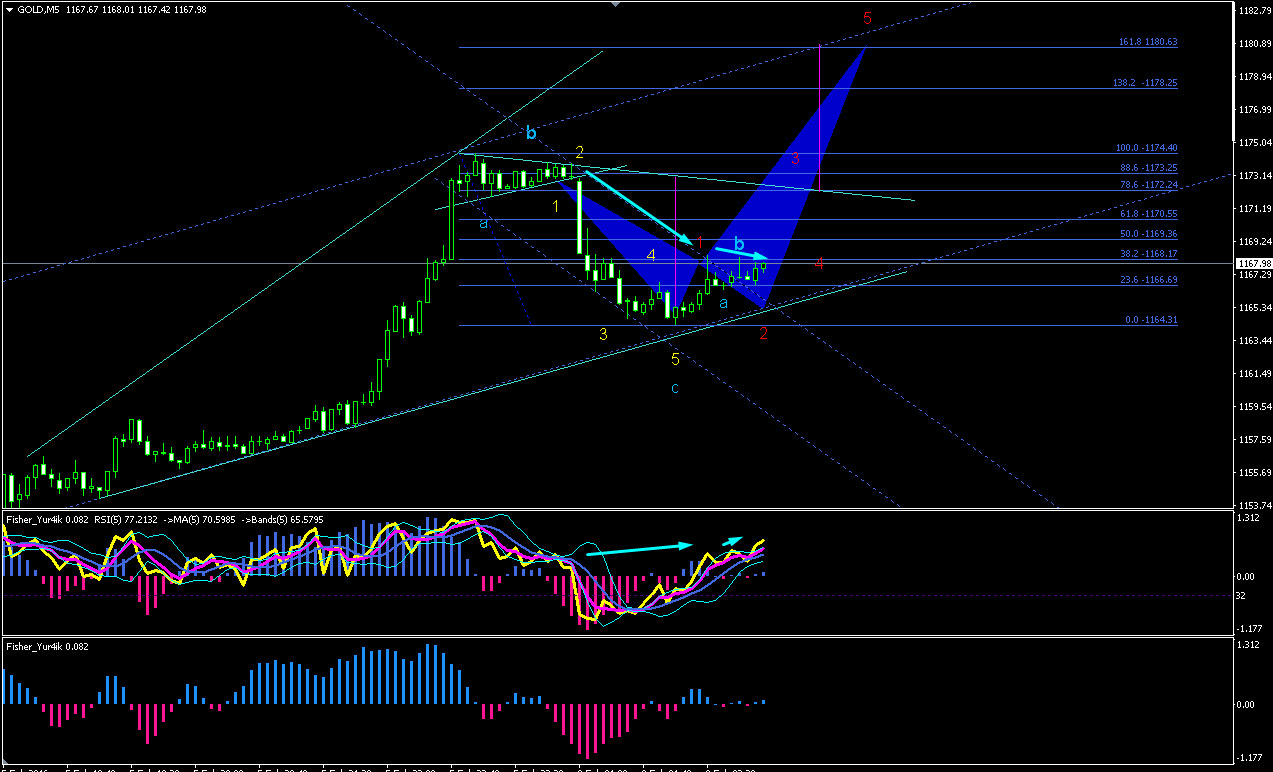The image size is (1273, 772).
Task: Select the long cyan arrow below yellow 2
Action: click(x=638, y=207)
